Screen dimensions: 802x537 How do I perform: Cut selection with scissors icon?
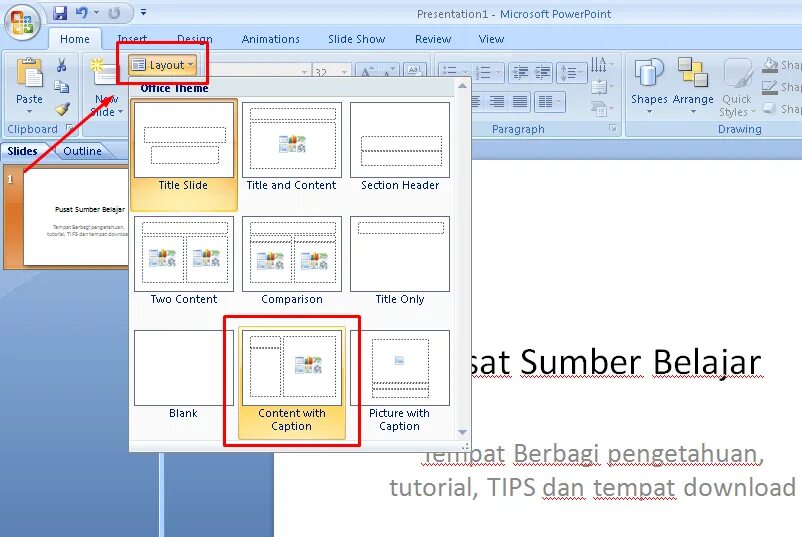point(61,65)
